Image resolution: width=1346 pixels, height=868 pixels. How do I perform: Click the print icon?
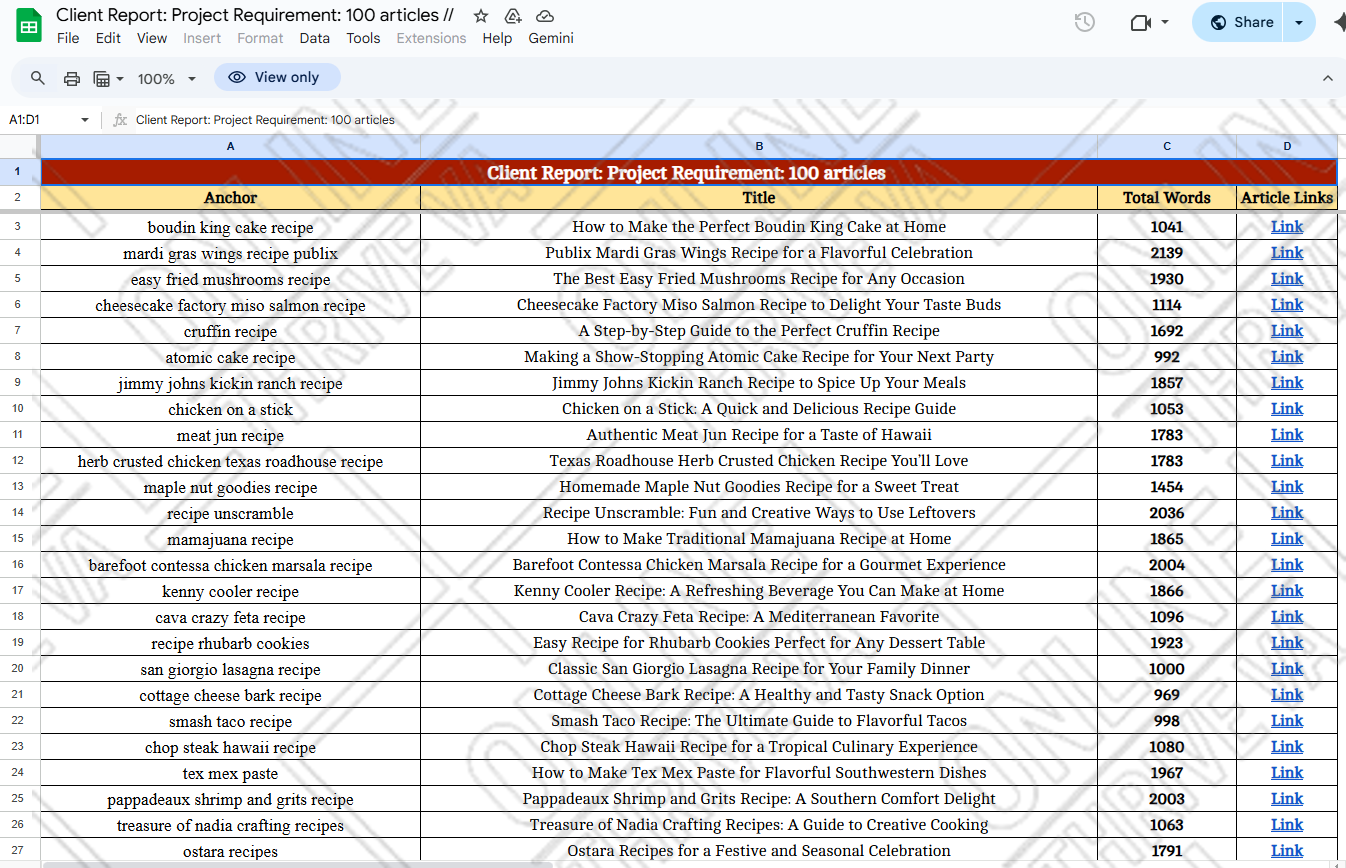(x=71, y=77)
